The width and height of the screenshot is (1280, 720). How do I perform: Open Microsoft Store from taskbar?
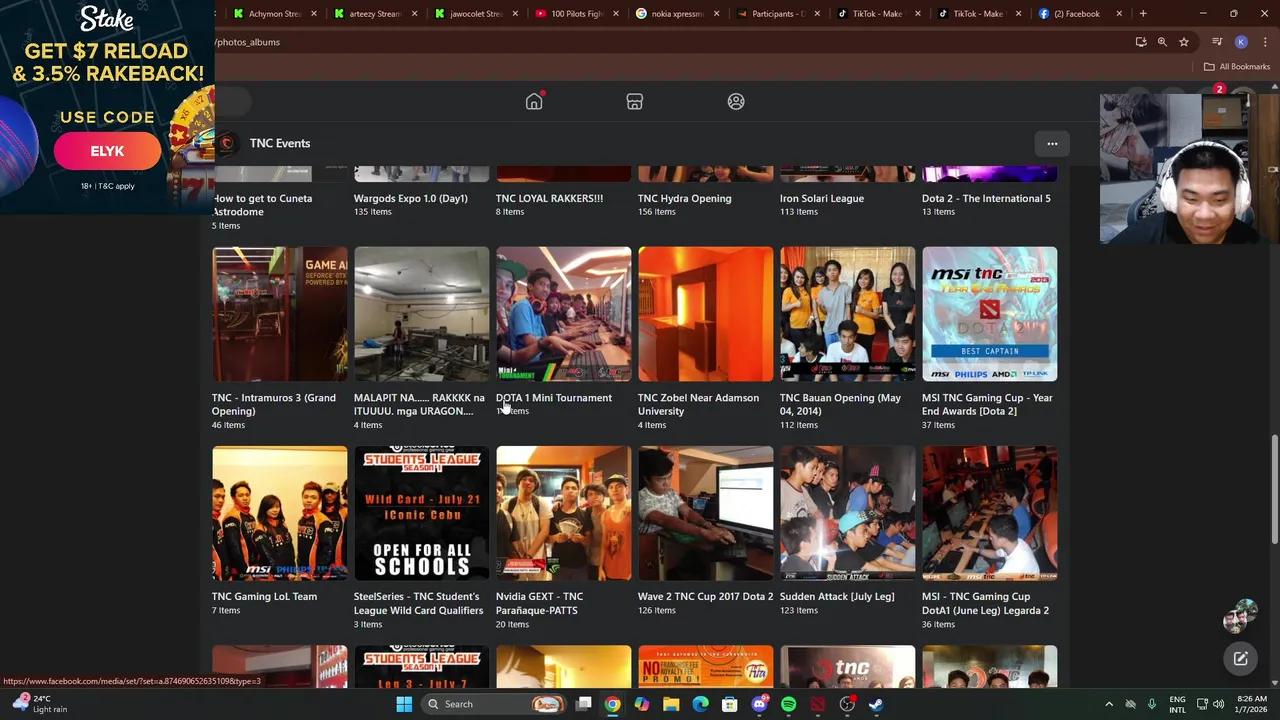pos(730,704)
